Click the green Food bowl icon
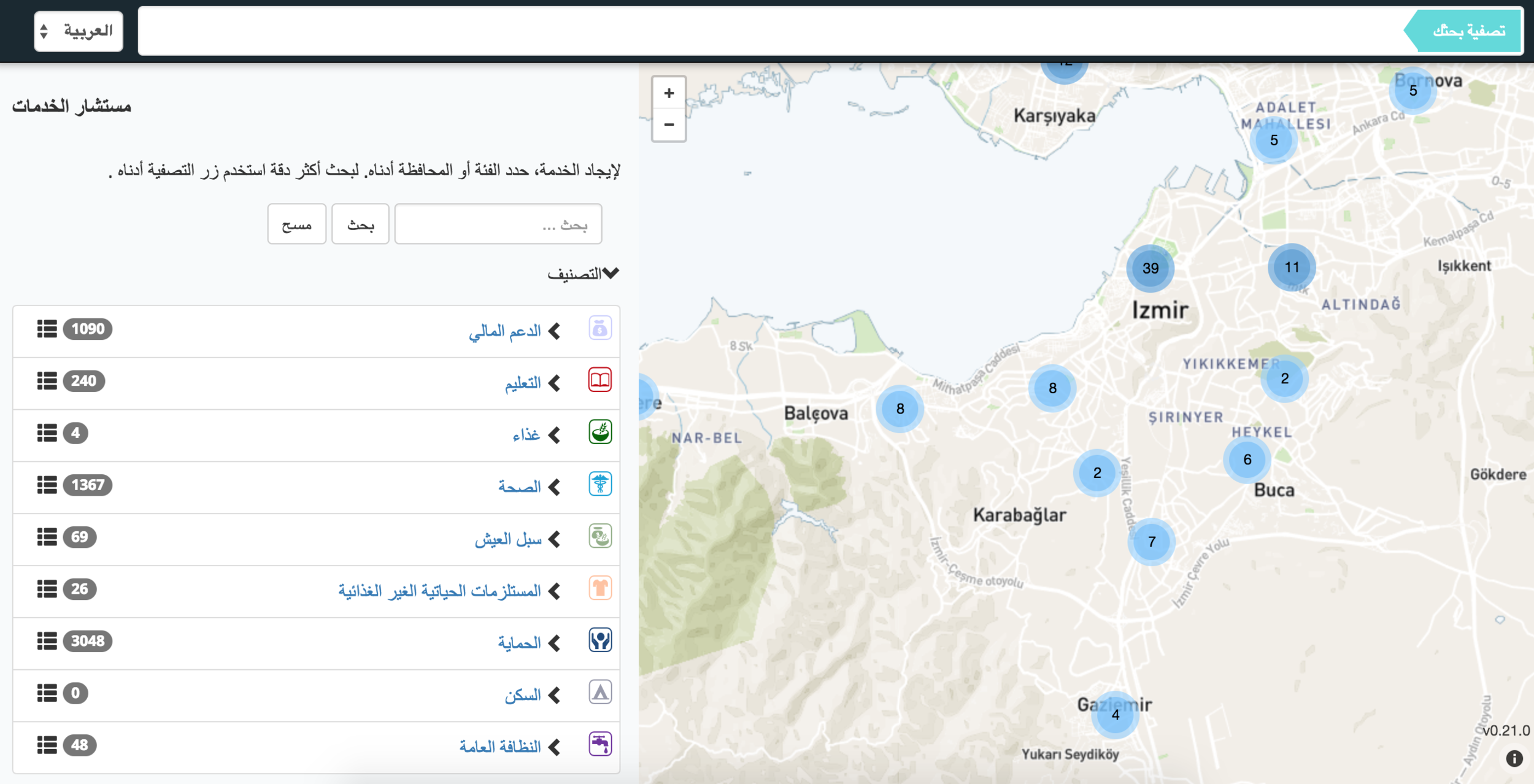This screenshot has height=784, width=1534. click(x=599, y=432)
